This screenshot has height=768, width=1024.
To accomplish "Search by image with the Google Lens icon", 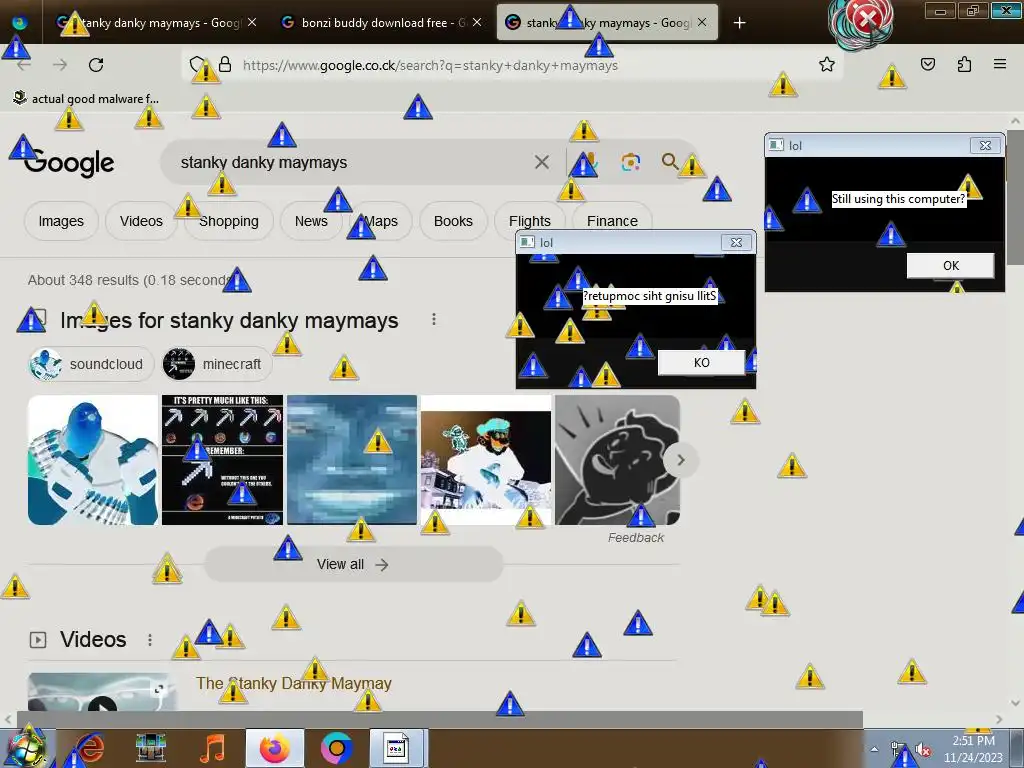I will coord(630,162).
